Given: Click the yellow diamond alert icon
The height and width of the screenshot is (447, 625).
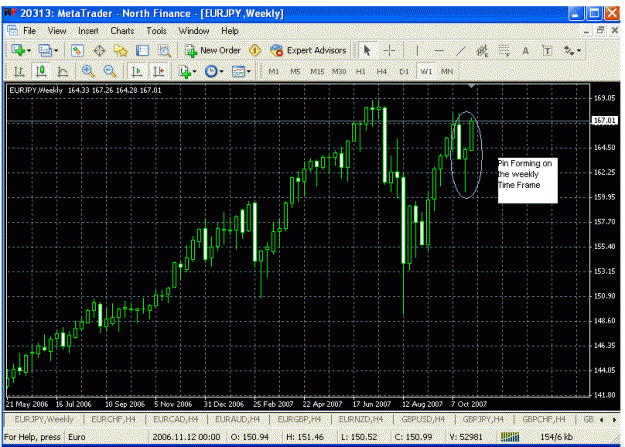Looking at the screenshot, I should coord(255,50).
